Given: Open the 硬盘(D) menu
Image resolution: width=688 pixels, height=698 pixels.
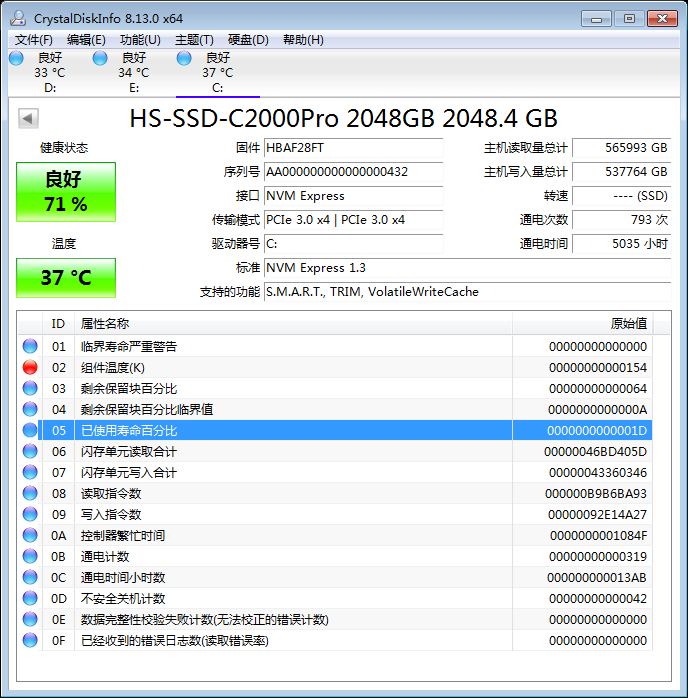Looking at the screenshot, I should pyautogui.click(x=248, y=40).
